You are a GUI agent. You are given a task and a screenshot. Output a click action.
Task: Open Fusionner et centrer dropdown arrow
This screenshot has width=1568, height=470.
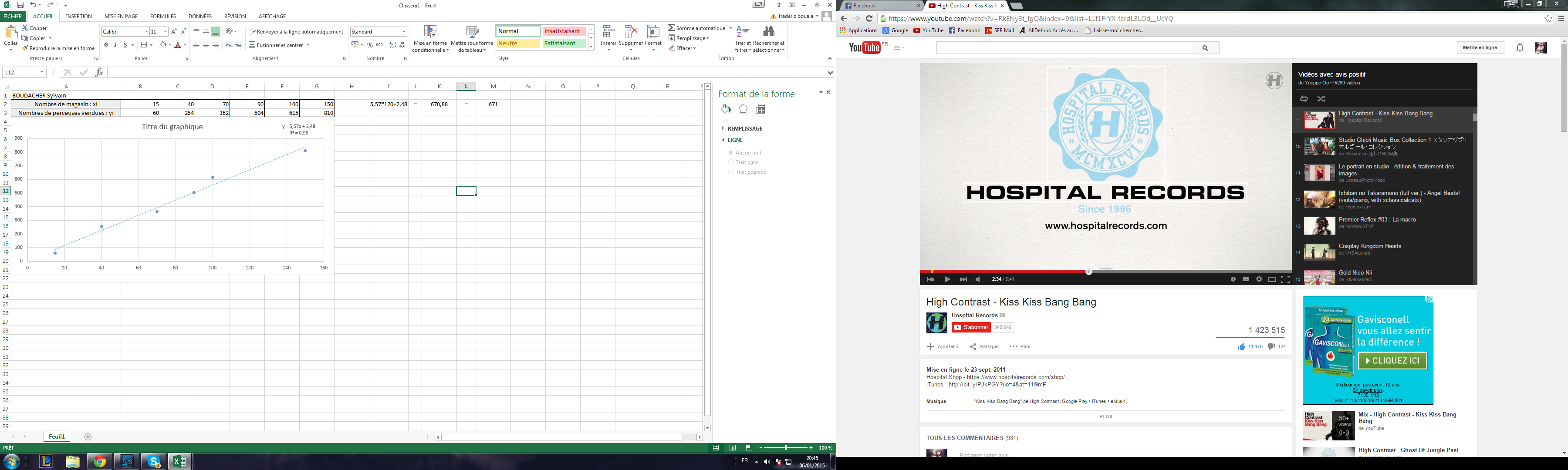point(308,45)
